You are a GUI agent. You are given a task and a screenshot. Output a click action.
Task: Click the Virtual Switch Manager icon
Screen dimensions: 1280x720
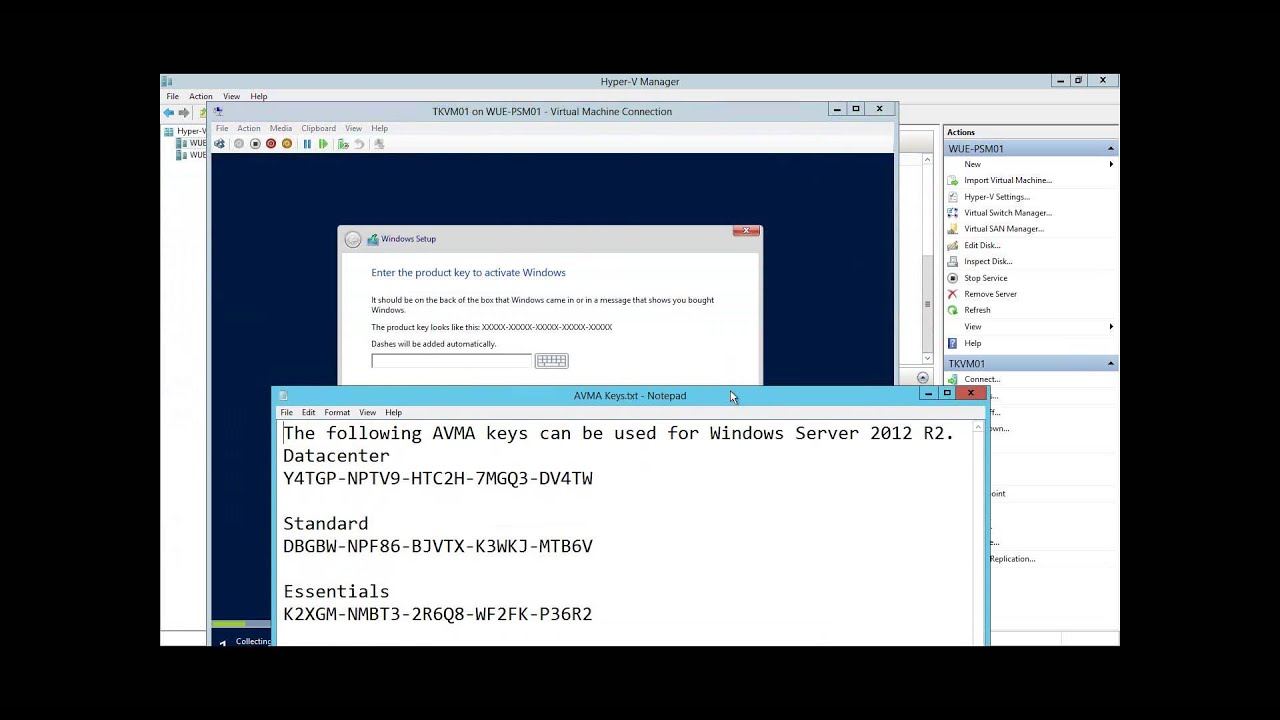(x=953, y=213)
